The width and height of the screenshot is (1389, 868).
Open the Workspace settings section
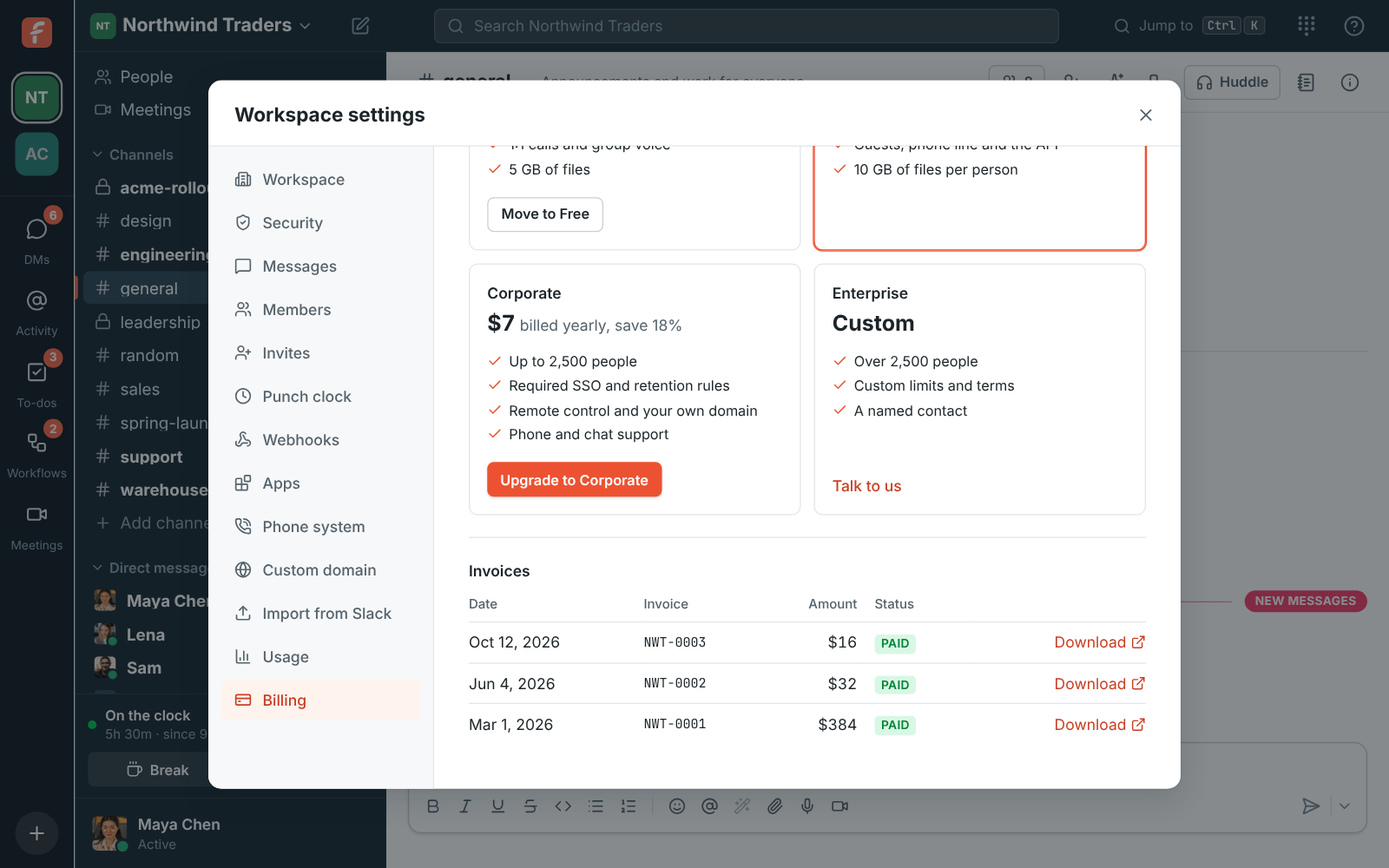(320, 179)
